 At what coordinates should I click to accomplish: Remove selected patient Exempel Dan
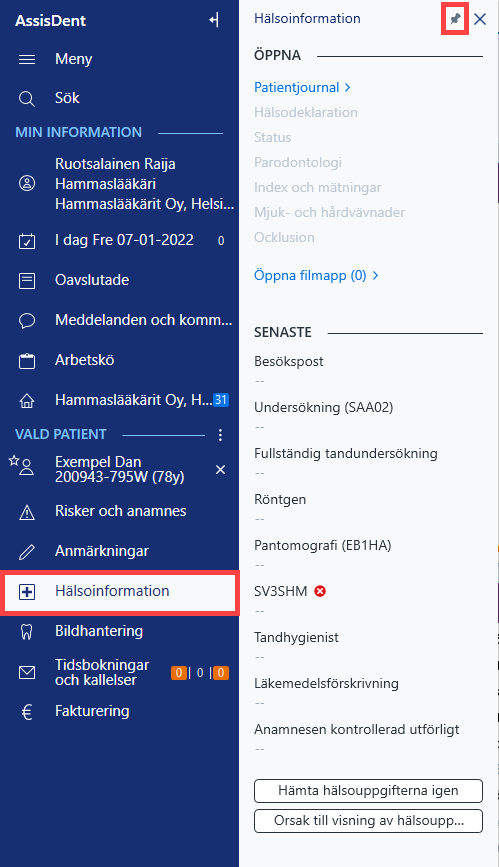tap(220, 469)
